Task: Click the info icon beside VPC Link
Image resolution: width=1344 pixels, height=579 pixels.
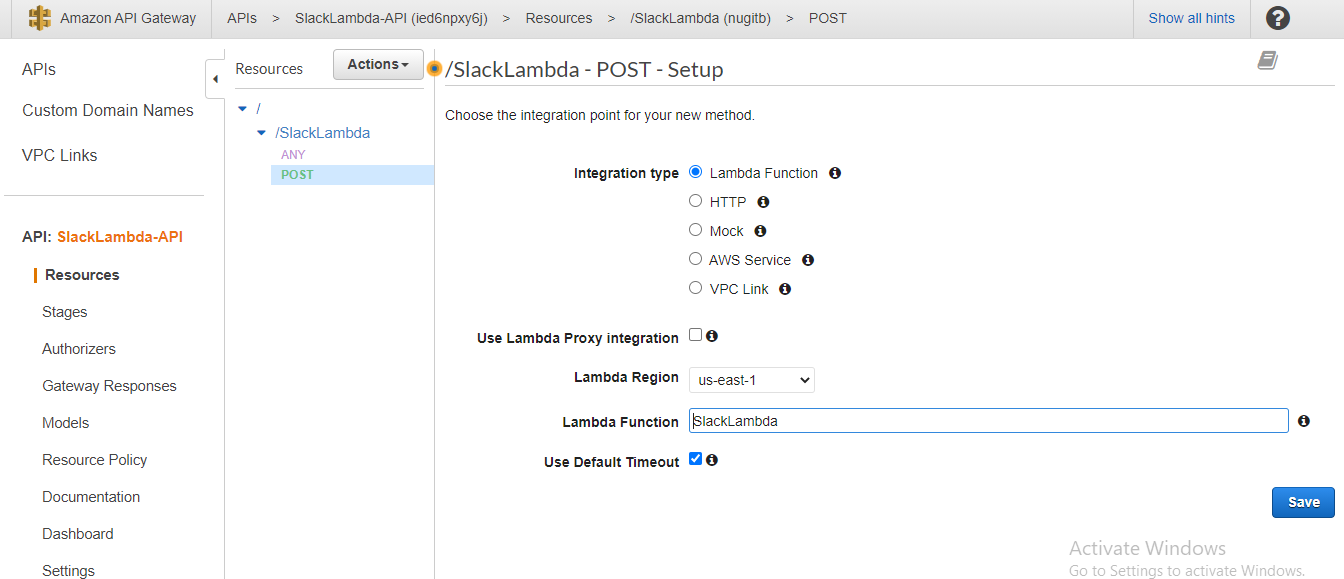Action: (x=785, y=289)
